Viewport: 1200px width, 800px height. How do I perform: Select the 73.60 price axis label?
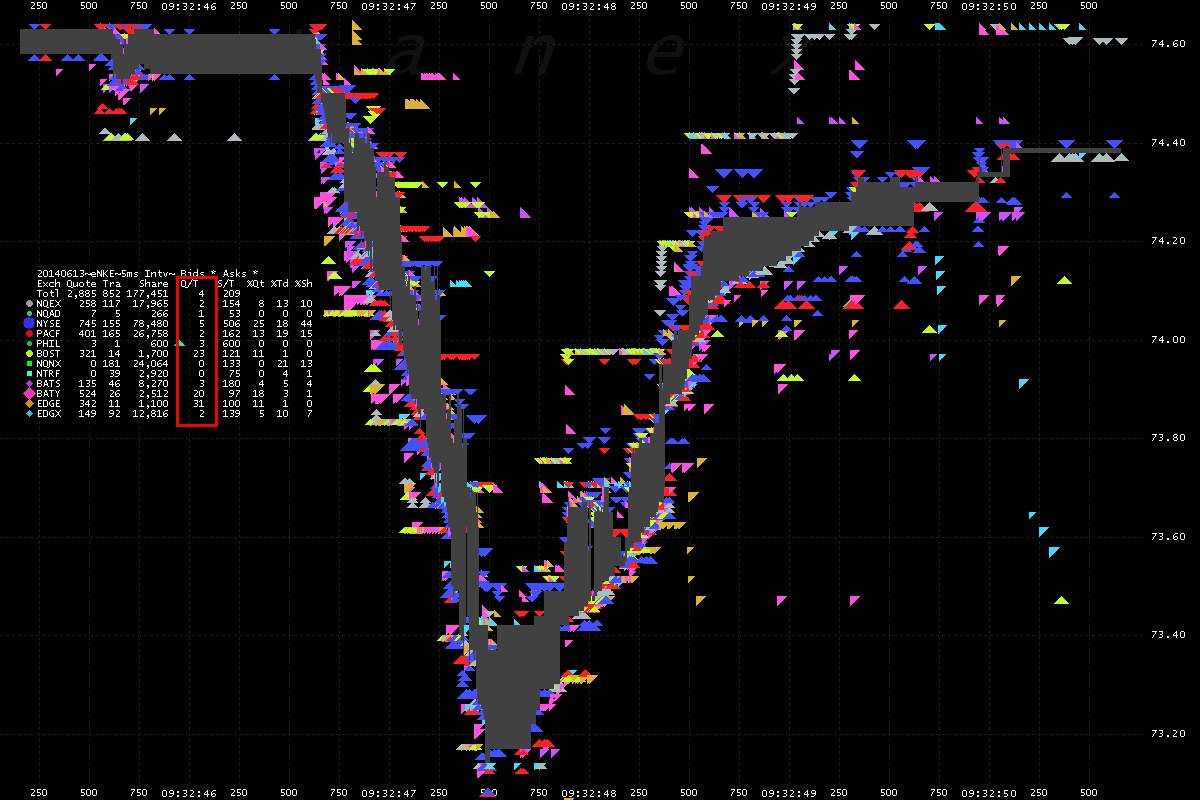click(1168, 537)
